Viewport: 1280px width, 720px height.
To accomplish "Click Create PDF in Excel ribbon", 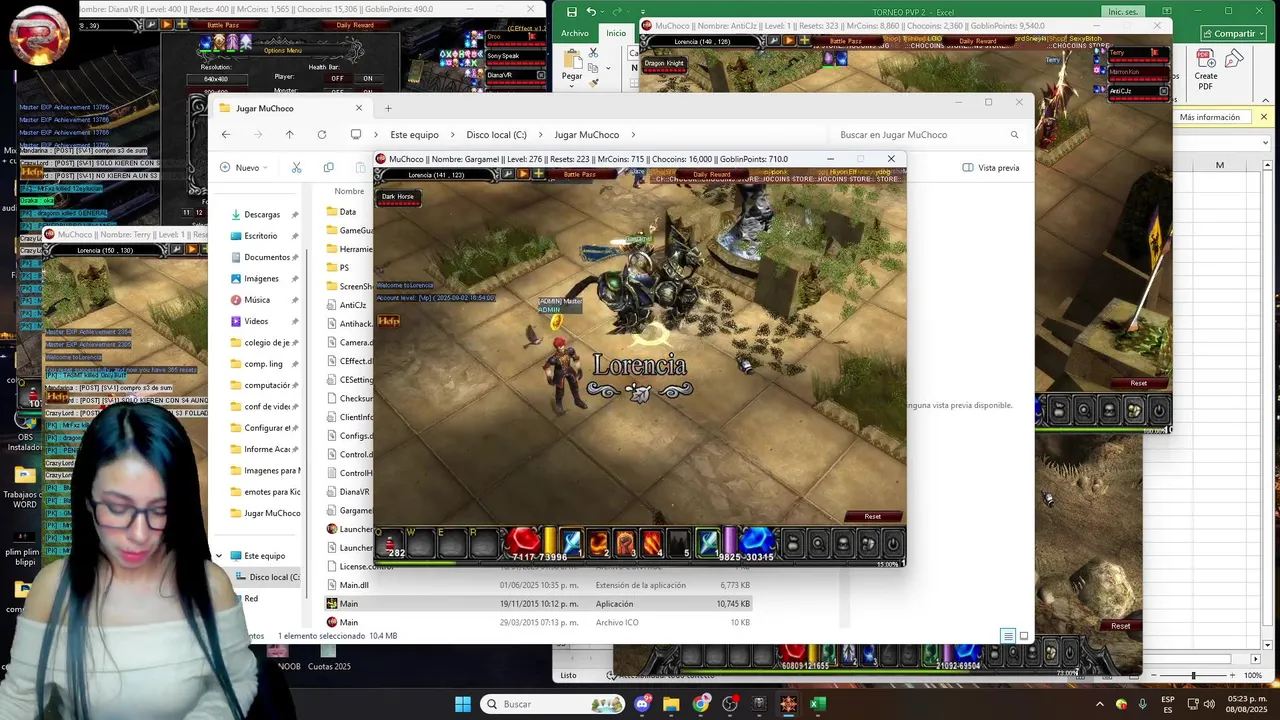I will (x=1206, y=70).
